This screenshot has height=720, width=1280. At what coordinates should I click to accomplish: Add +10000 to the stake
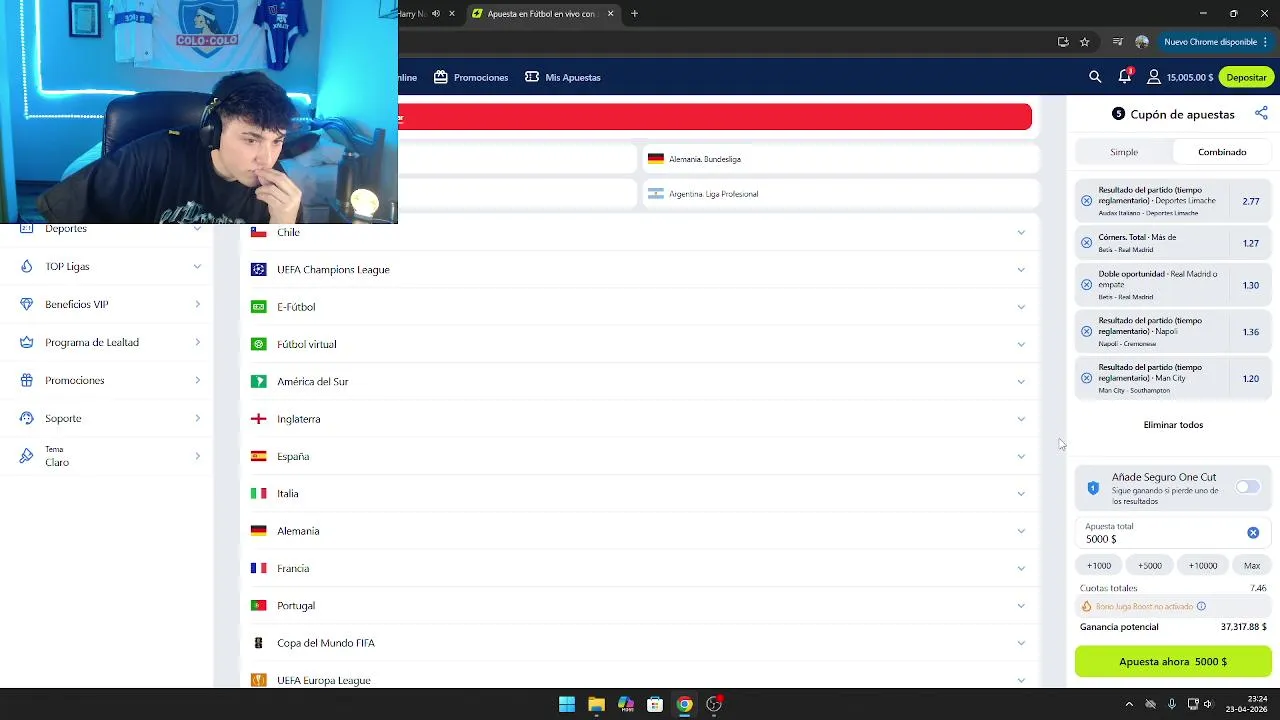tap(1203, 566)
